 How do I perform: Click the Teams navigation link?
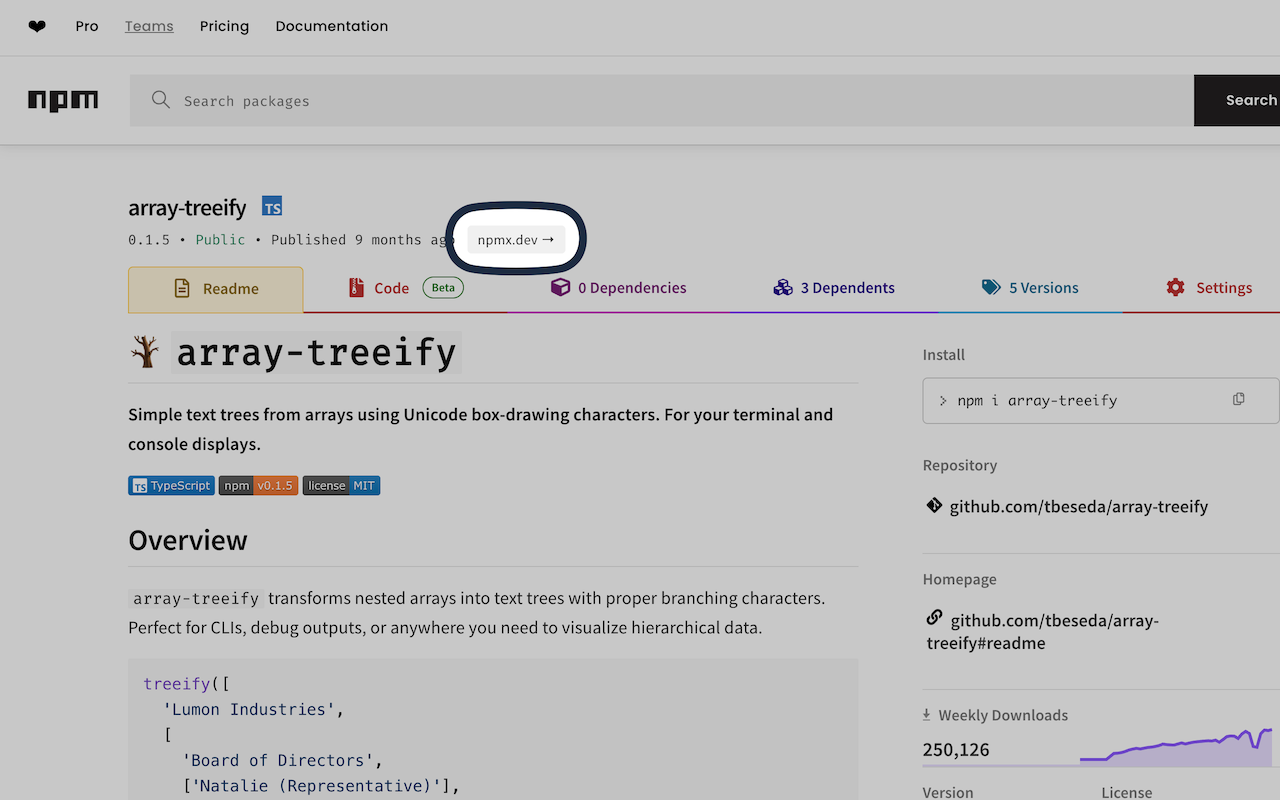[x=149, y=26]
